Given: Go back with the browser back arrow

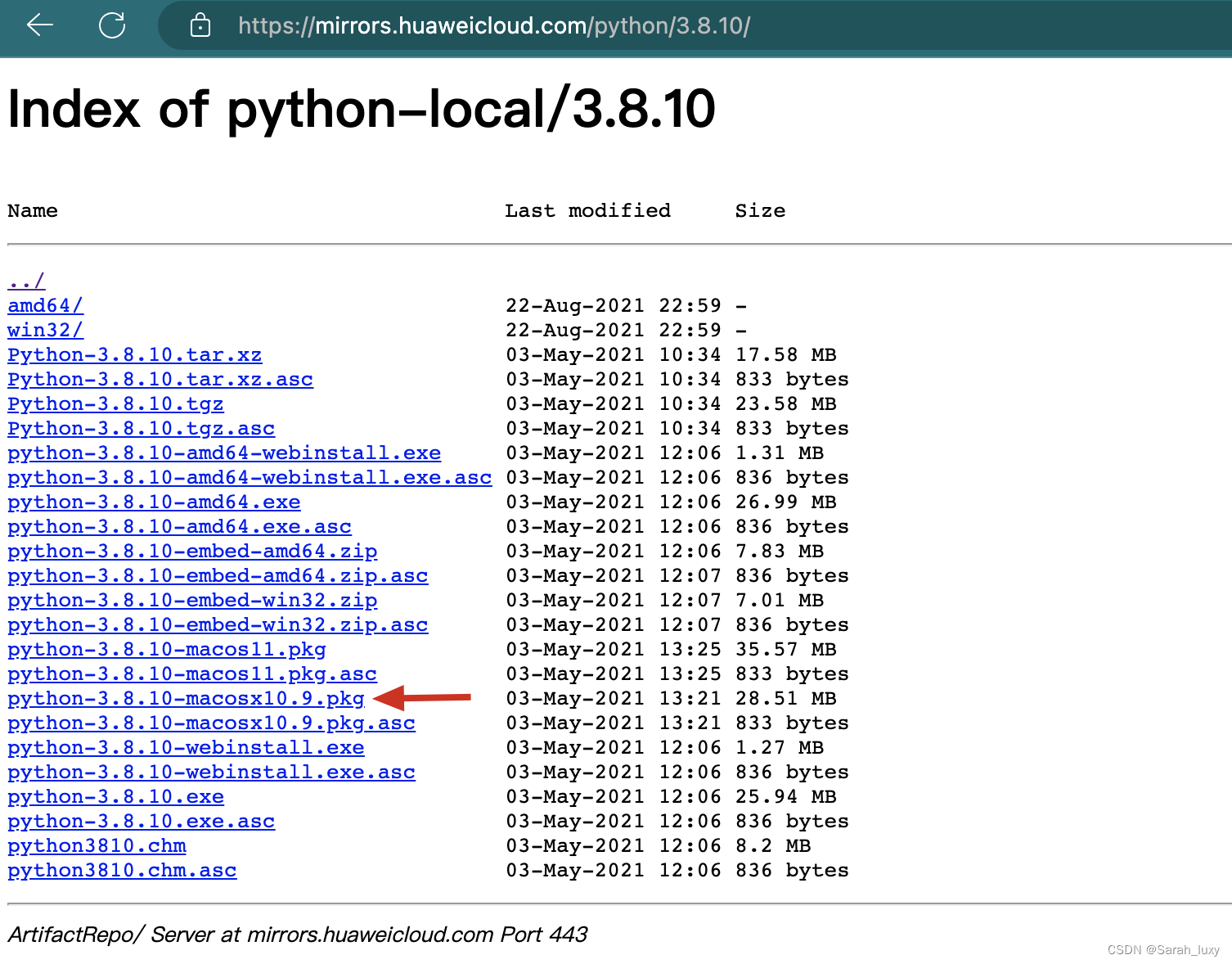Looking at the screenshot, I should click(40, 25).
